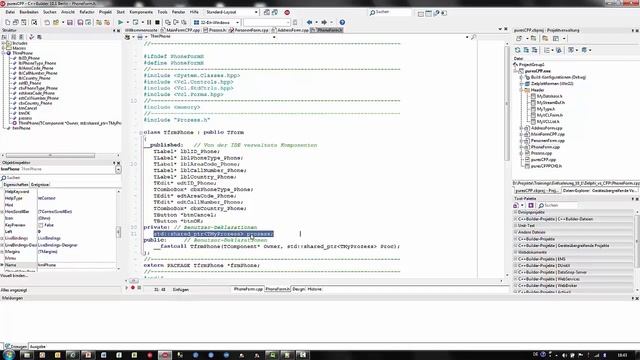Click the purple category icon in Tool-Palette
Image resolution: width=640 pixels, height=360 pixels.
pyautogui.click(x=531, y=205)
